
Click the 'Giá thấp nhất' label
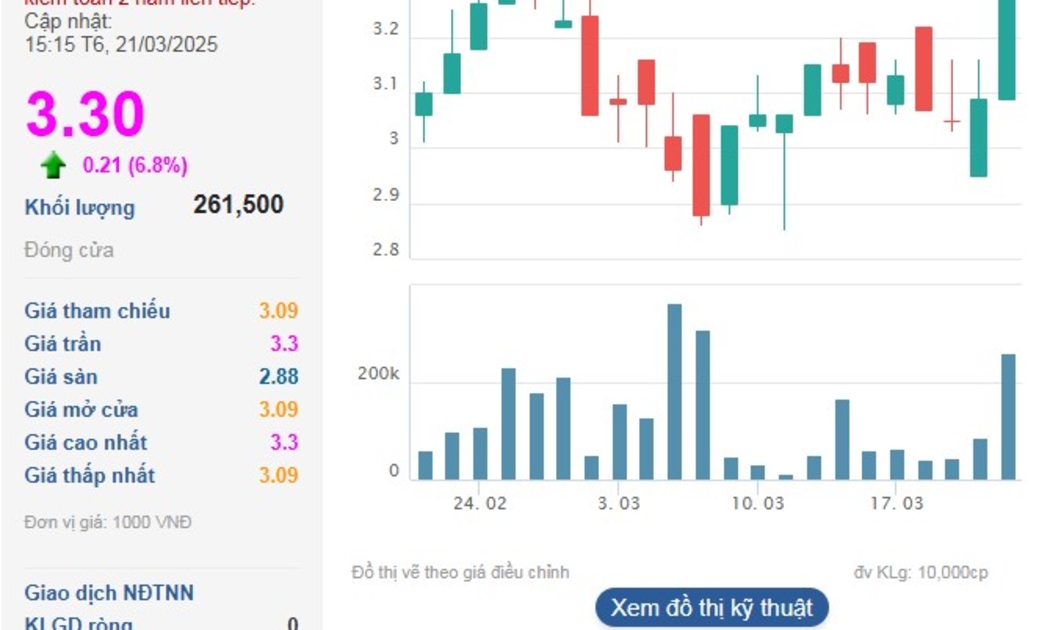(x=89, y=476)
